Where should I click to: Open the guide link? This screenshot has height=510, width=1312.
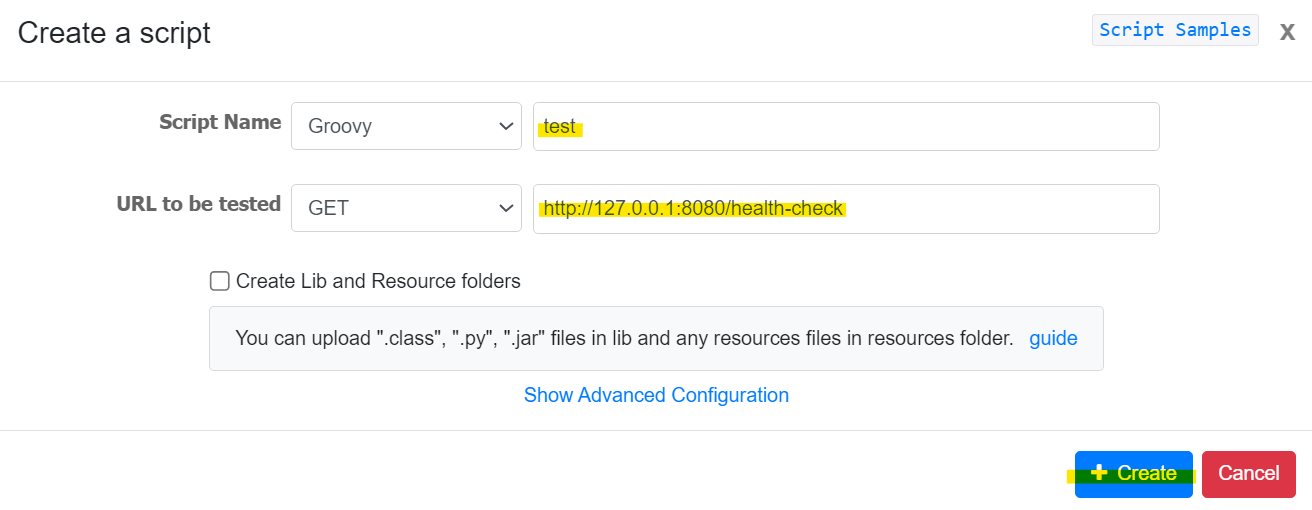[1053, 338]
